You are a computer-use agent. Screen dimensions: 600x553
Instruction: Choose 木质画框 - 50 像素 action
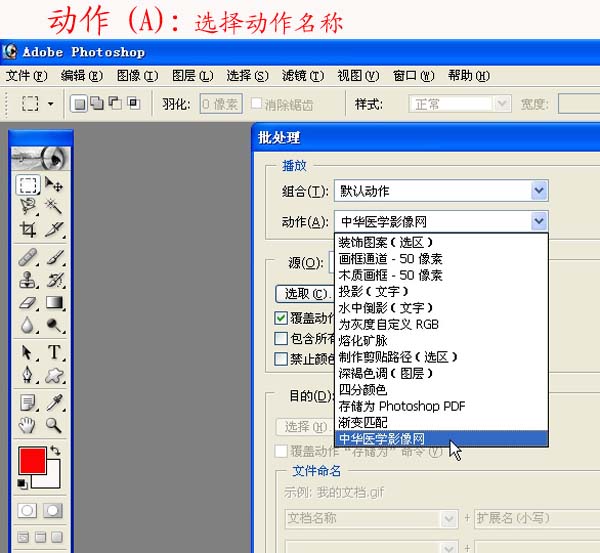tap(442, 275)
